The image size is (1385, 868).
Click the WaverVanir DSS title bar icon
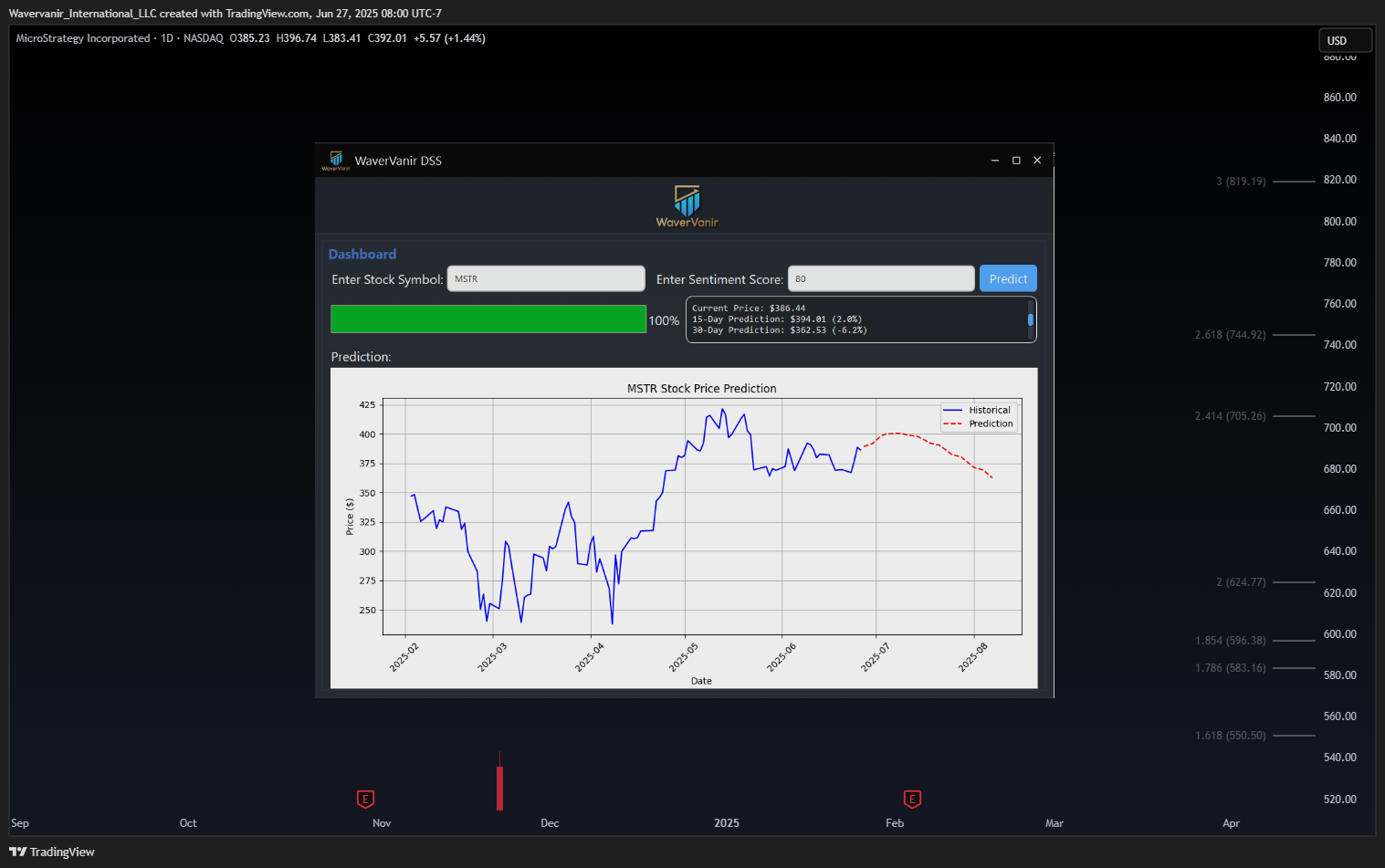pyautogui.click(x=336, y=161)
